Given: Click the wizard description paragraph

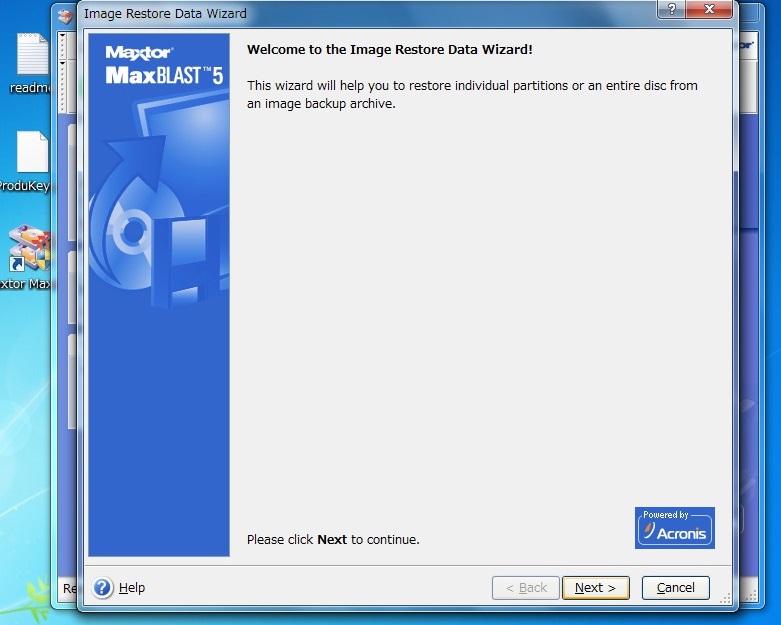Looking at the screenshot, I should point(472,94).
